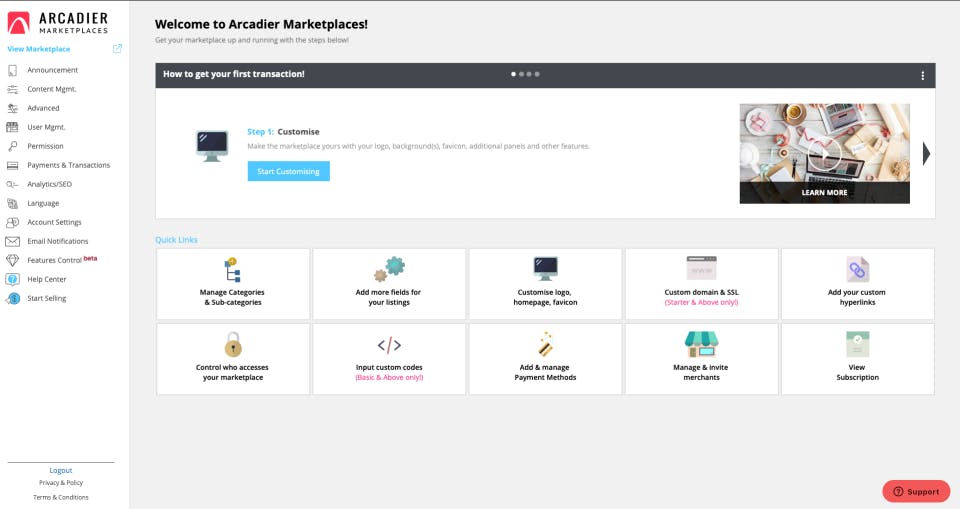Advance to next step with right arrow
Image resolution: width=960 pixels, height=509 pixels.
tap(926, 153)
